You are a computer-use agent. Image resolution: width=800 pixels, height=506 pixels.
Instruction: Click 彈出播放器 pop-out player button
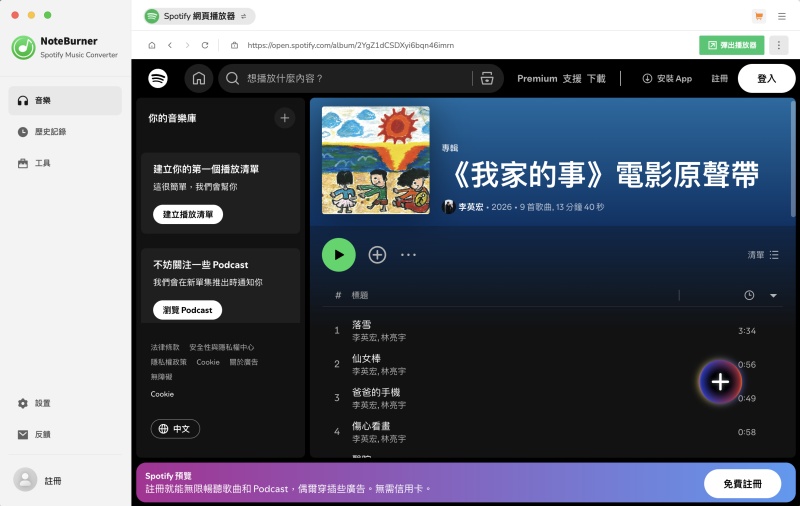[x=732, y=45]
